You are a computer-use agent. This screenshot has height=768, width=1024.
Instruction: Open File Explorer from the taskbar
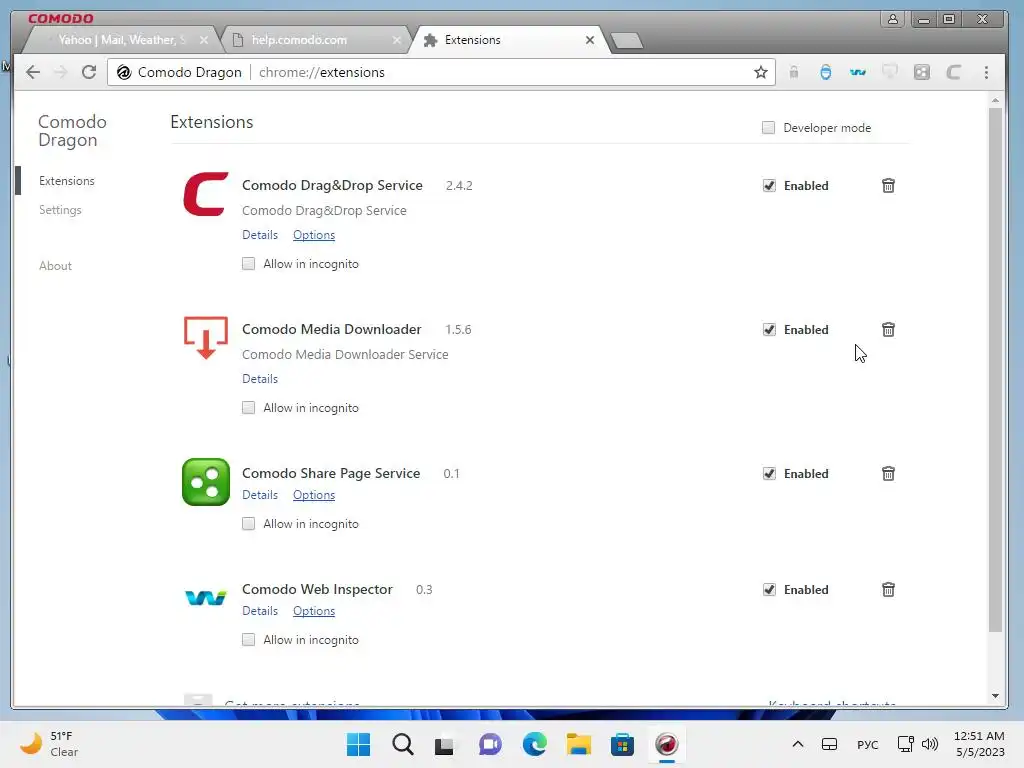579,744
